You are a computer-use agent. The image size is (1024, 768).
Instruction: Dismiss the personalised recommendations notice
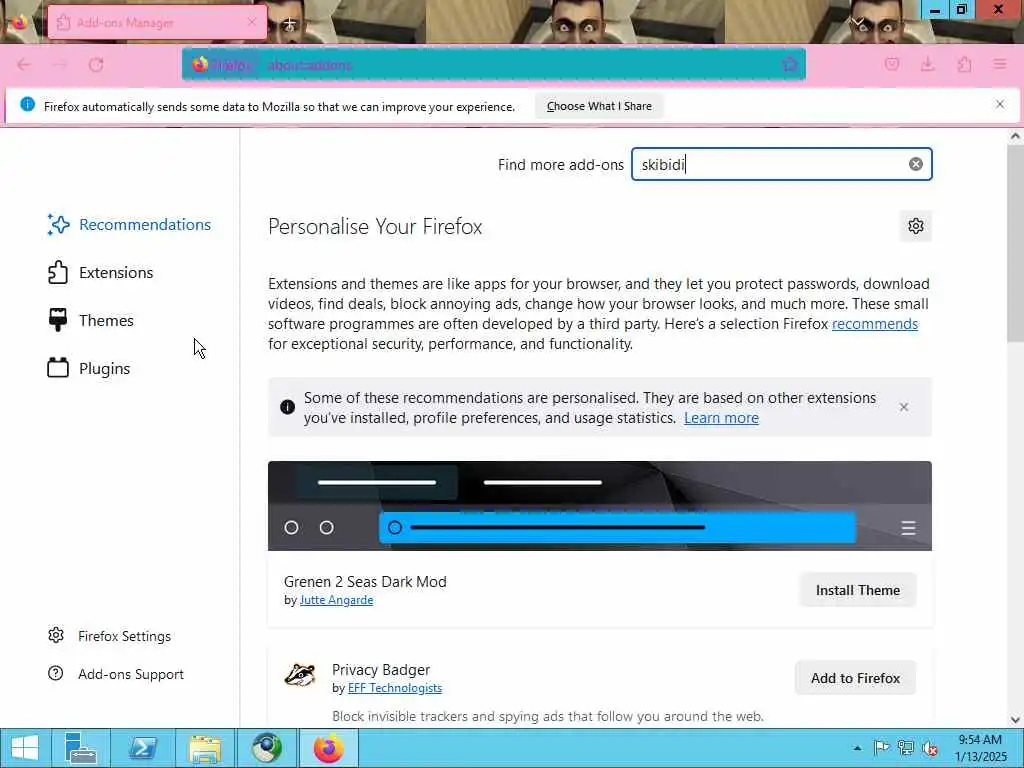coord(904,407)
